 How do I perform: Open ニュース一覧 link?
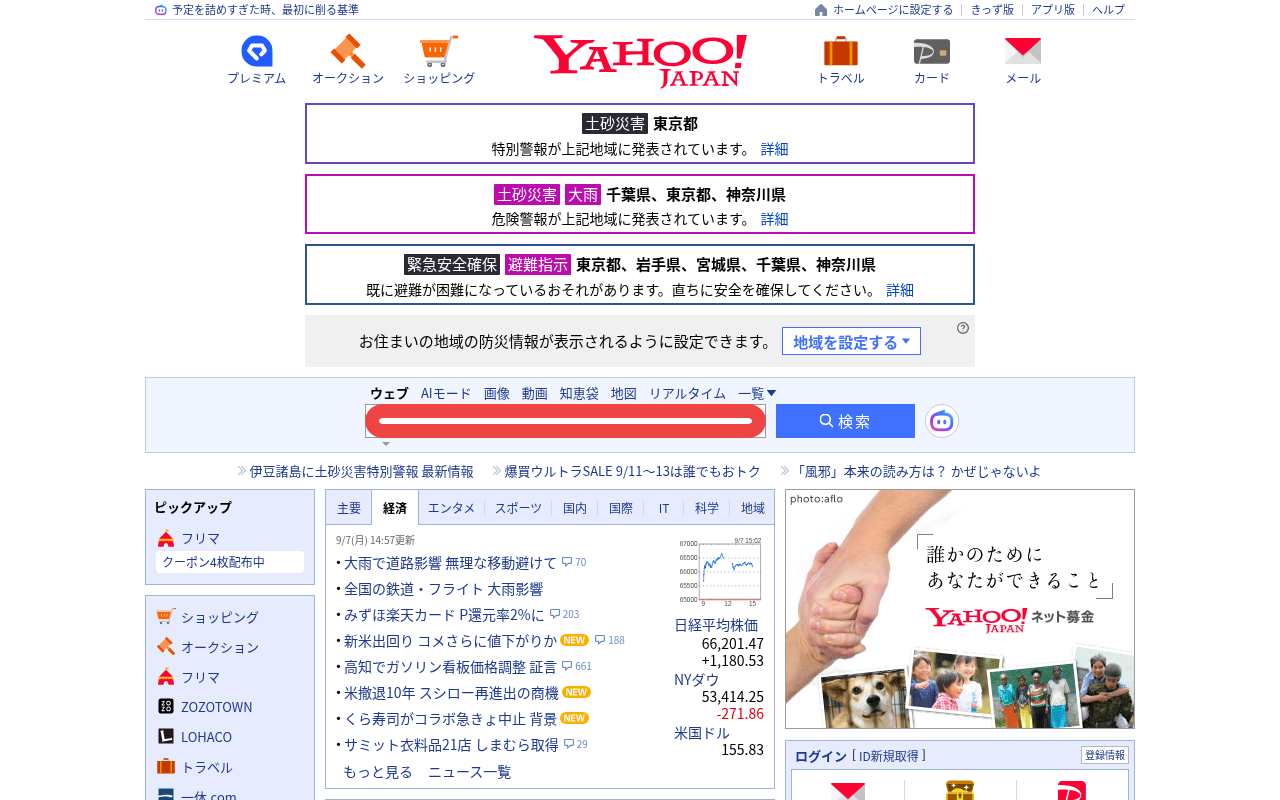click(469, 772)
